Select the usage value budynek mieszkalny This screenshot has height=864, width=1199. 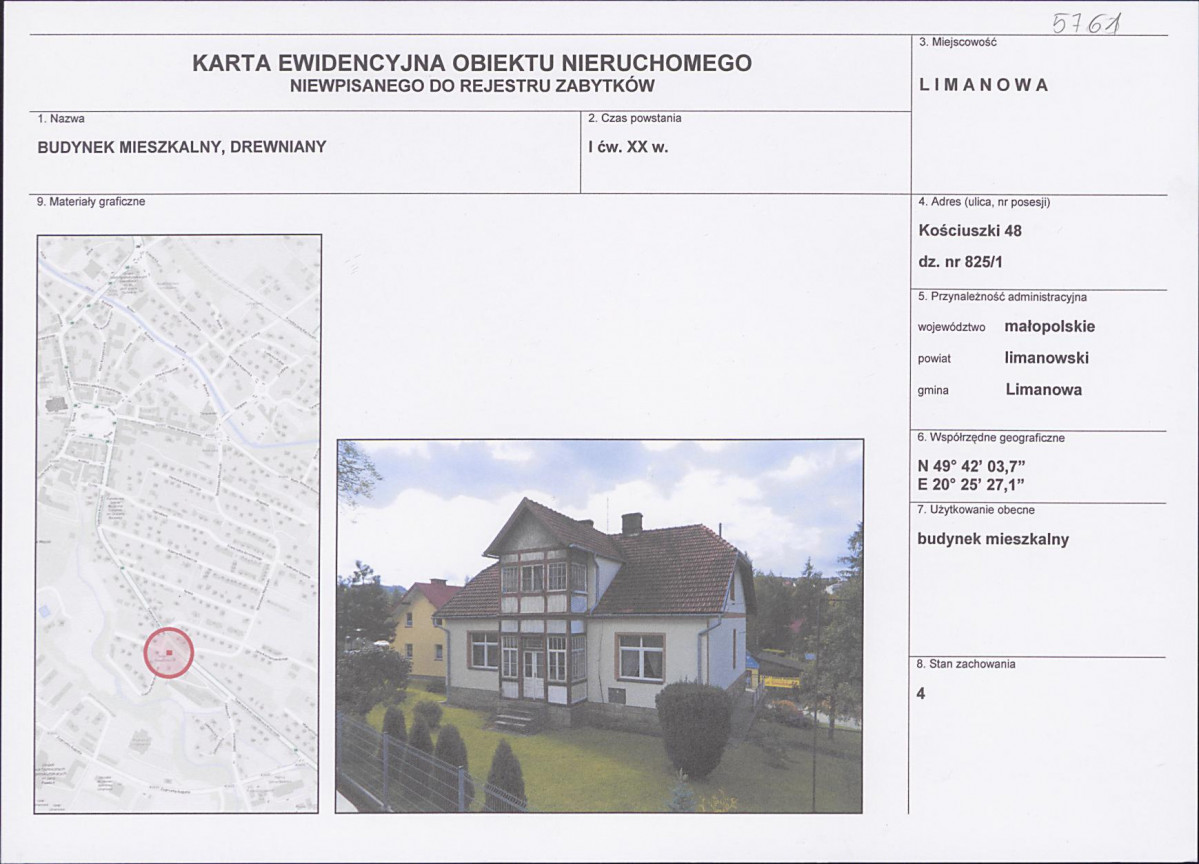point(993,539)
